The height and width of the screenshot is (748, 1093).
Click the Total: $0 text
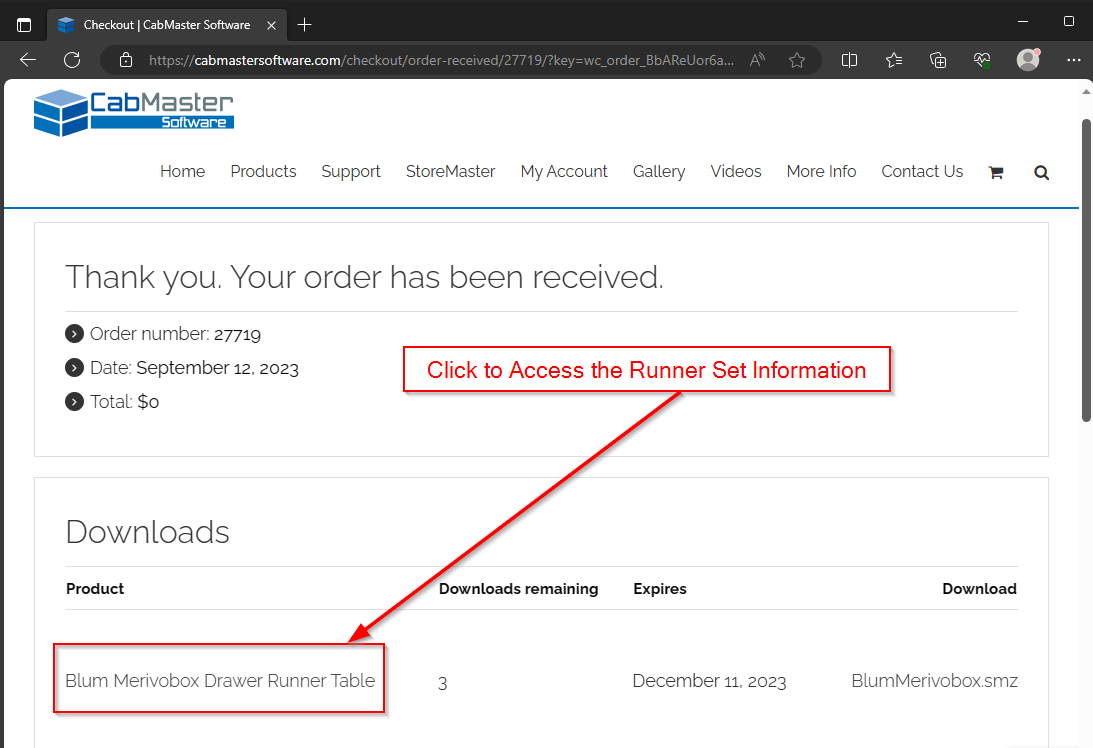[x=124, y=402]
